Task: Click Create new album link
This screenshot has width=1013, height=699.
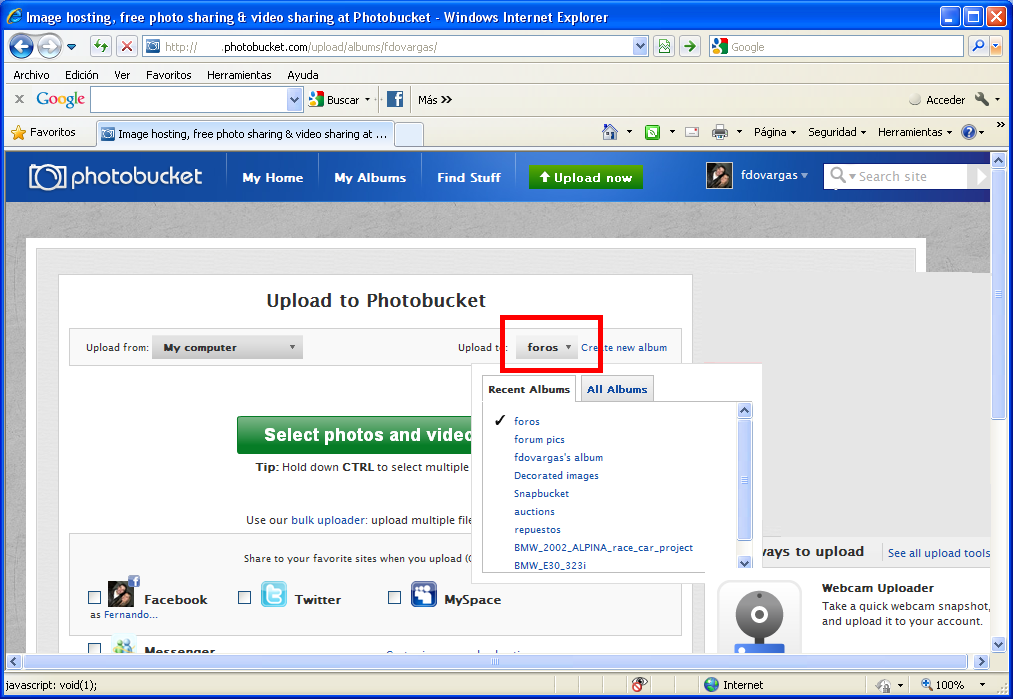Action: pyautogui.click(x=624, y=348)
